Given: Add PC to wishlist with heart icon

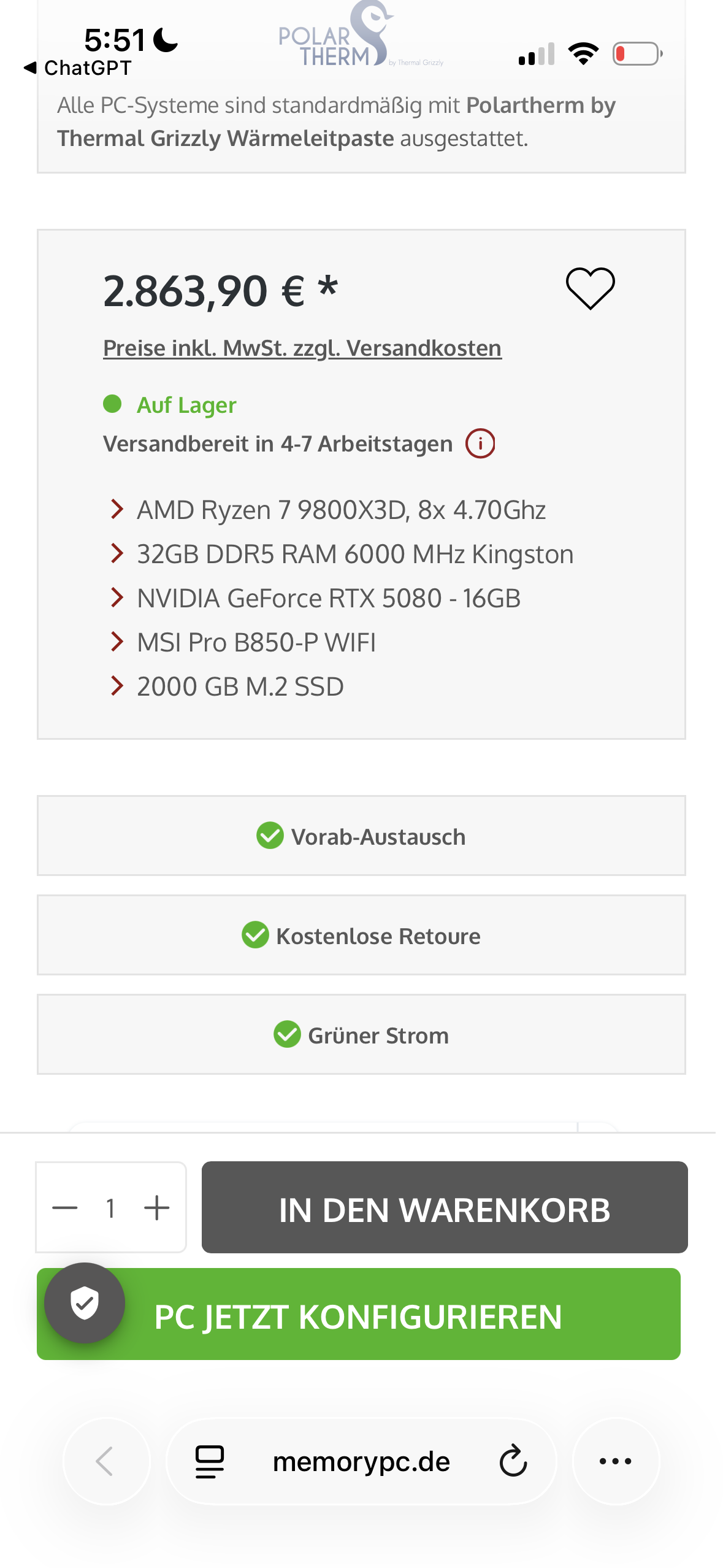Looking at the screenshot, I should (589, 288).
